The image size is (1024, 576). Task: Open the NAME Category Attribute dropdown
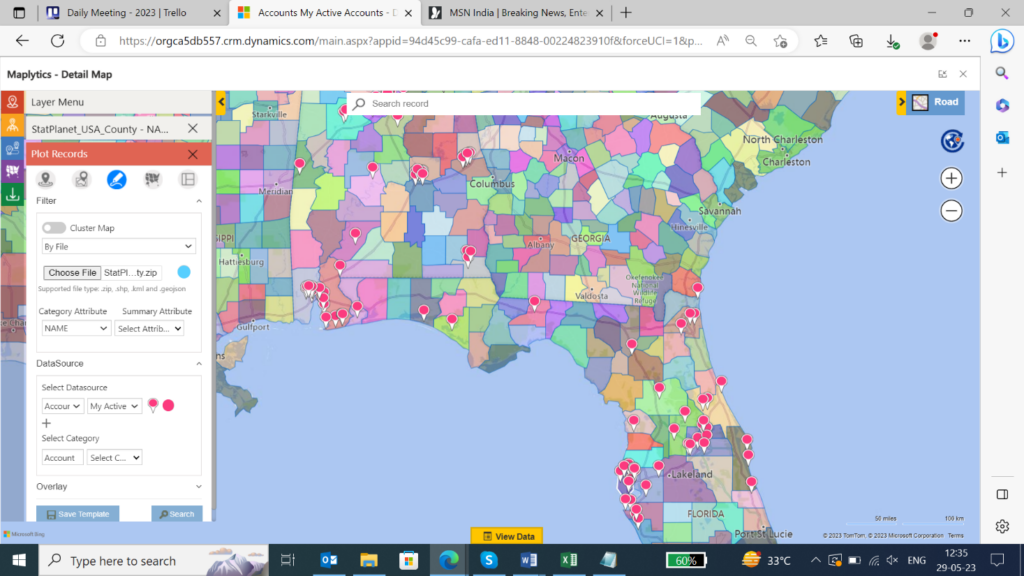coord(76,328)
